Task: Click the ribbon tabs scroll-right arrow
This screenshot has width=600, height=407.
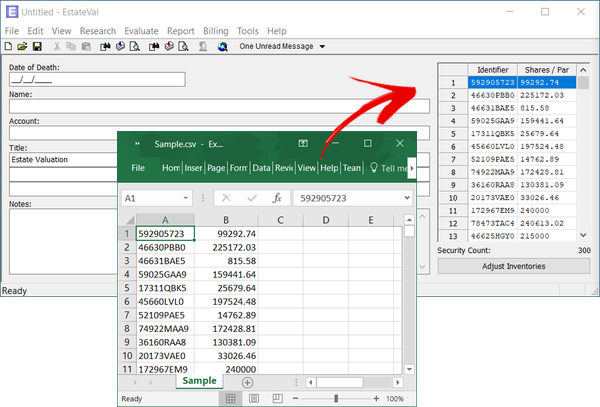Action: pos(412,168)
